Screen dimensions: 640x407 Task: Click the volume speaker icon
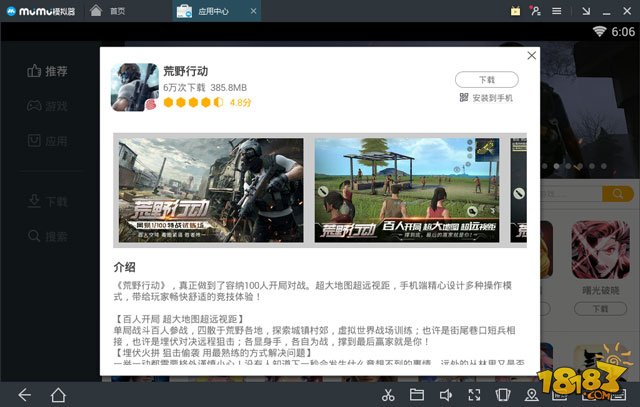(x=445, y=395)
